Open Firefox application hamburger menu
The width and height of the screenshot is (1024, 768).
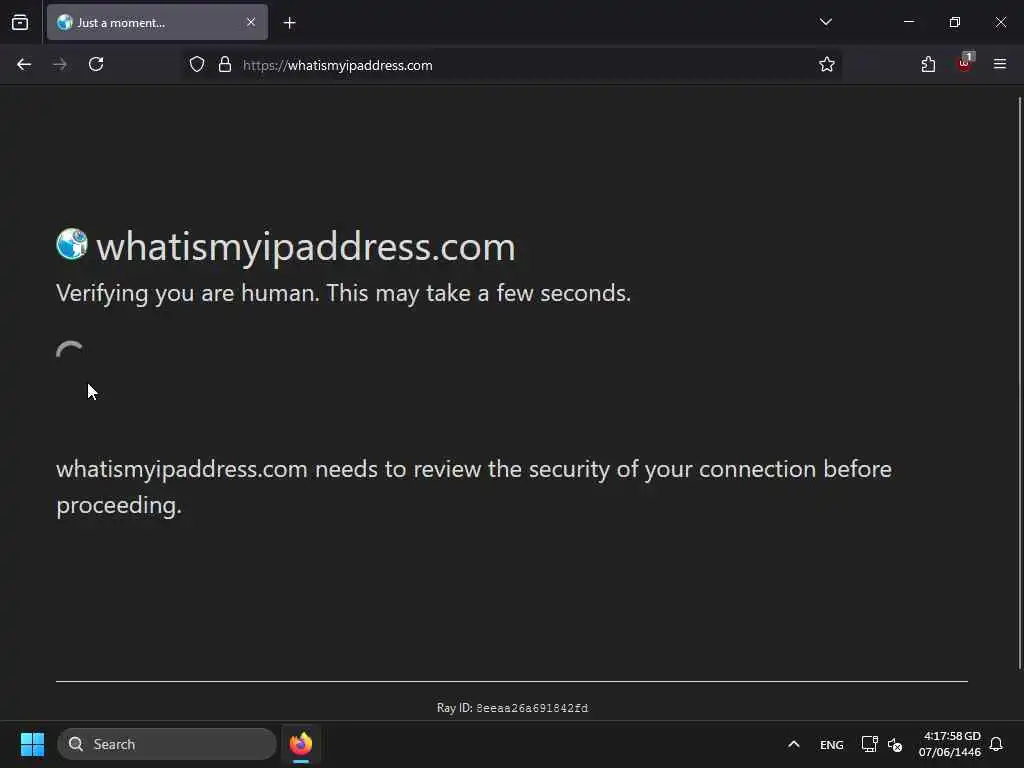pos(1000,64)
